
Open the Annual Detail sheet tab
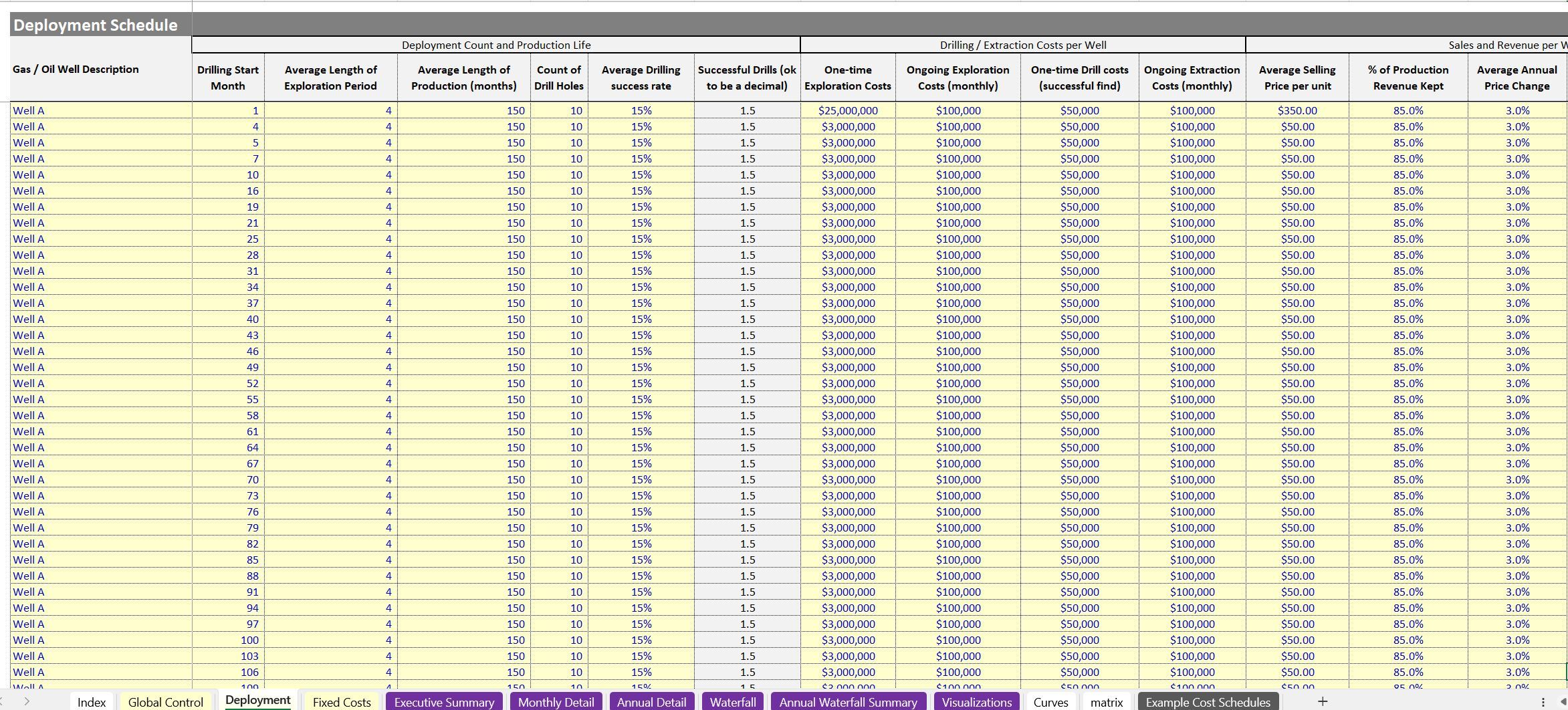[652, 702]
